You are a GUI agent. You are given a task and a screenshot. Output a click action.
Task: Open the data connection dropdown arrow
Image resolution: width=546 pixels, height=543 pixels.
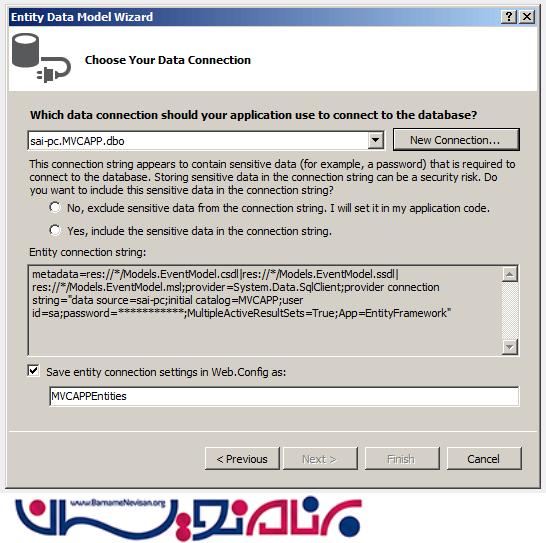coord(375,140)
